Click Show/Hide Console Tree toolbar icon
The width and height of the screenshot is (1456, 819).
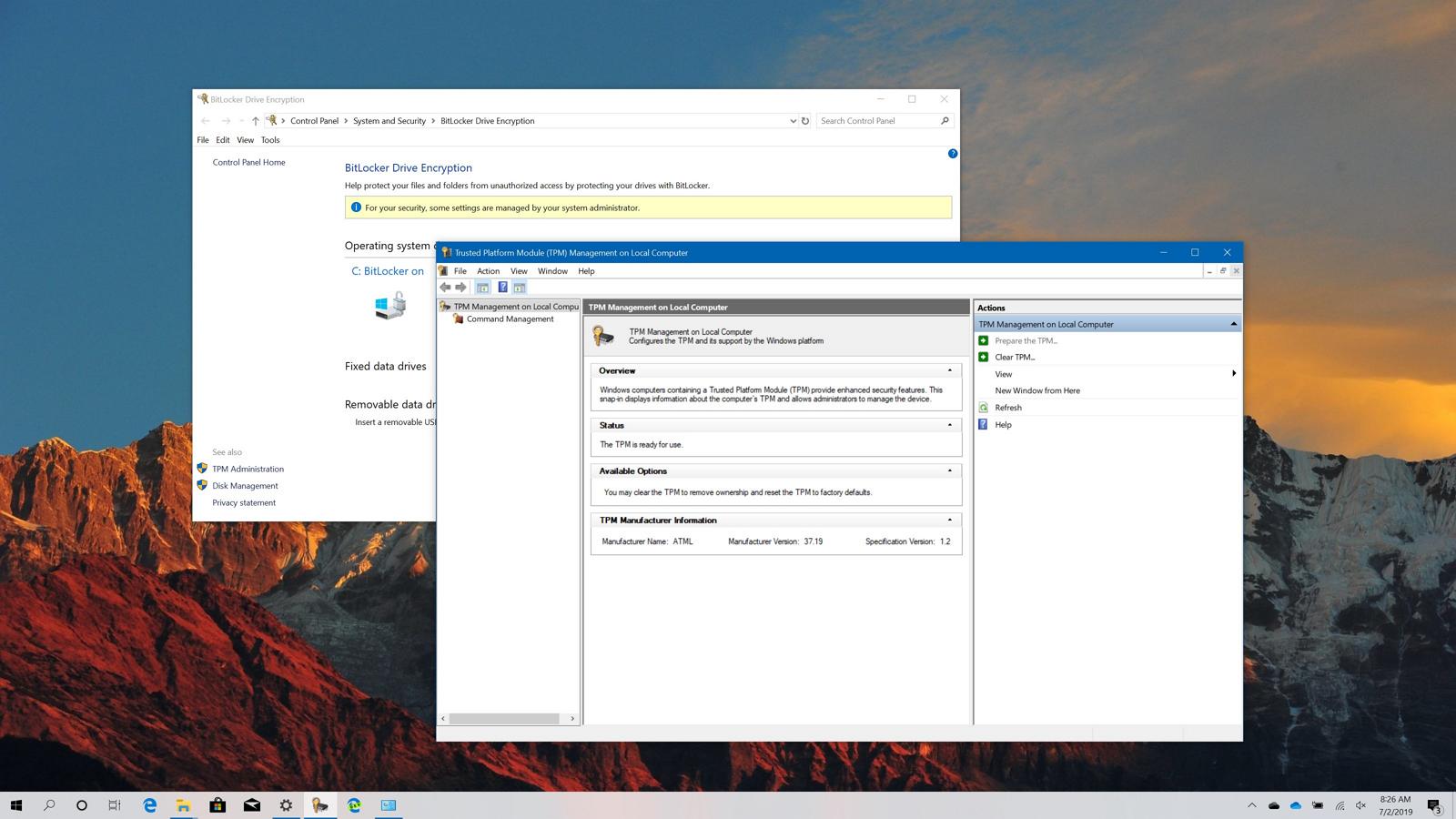[x=482, y=288]
